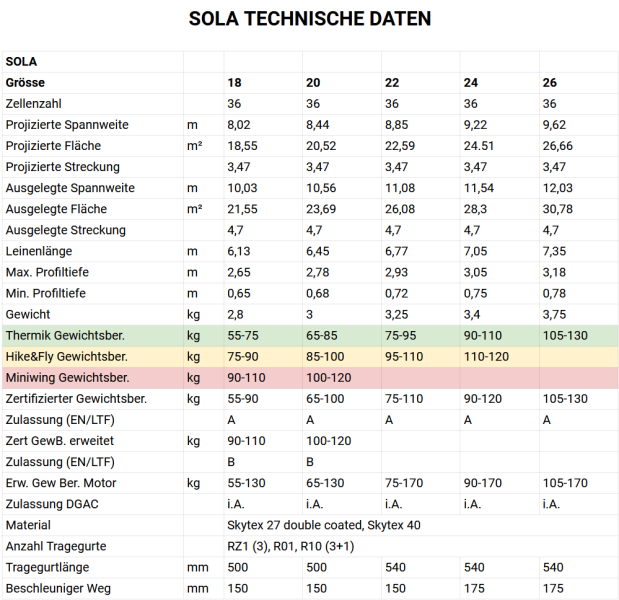
Task: Select the value '7,35' cell
Action: click(x=554, y=251)
